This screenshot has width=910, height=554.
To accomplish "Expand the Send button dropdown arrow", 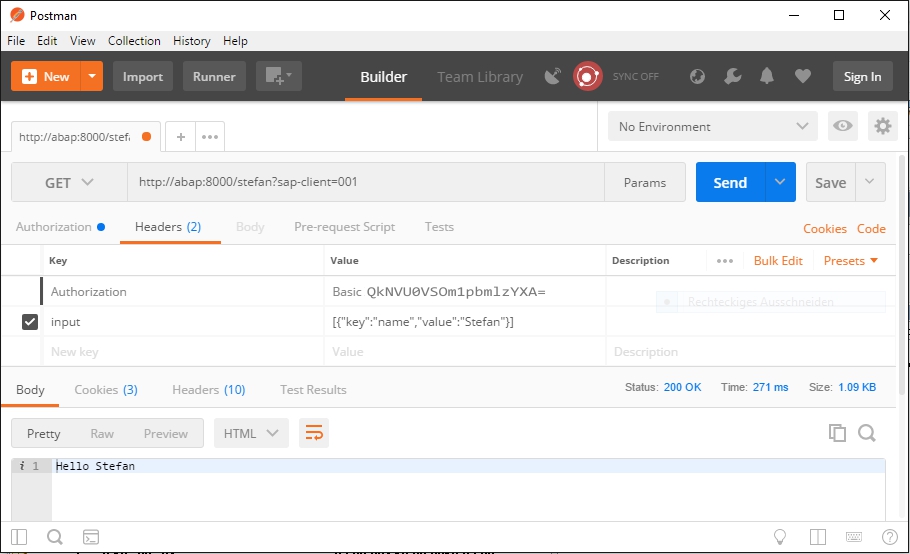I will tap(780, 182).
